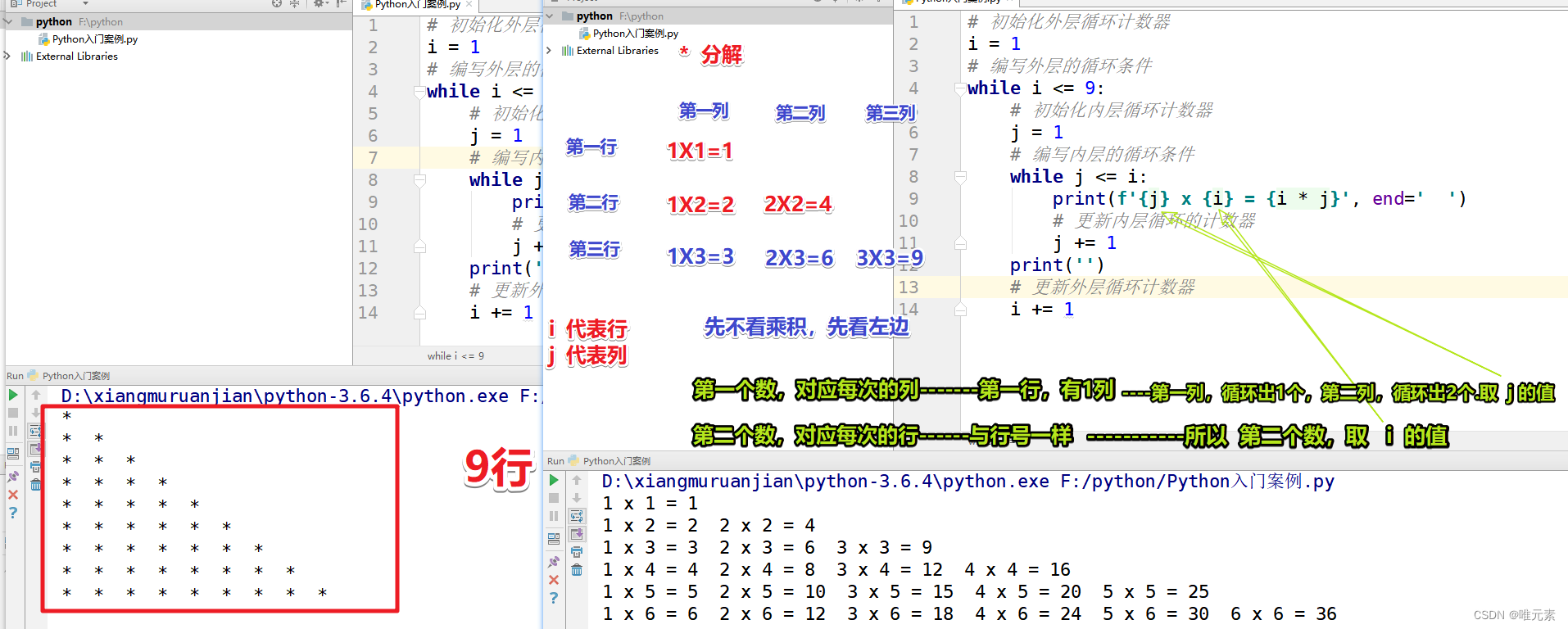Image resolution: width=1568 pixels, height=629 pixels.
Task: Print the right Run panel console output
Action: pos(577,552)
